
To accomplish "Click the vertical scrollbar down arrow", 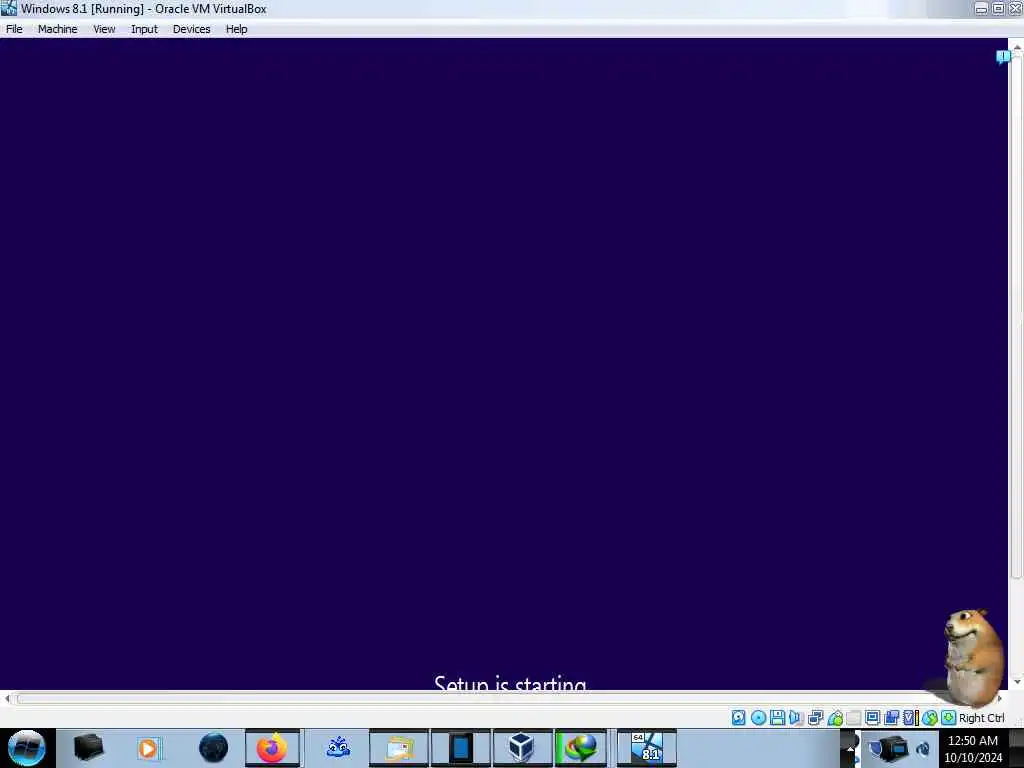I will point(1017,682).
